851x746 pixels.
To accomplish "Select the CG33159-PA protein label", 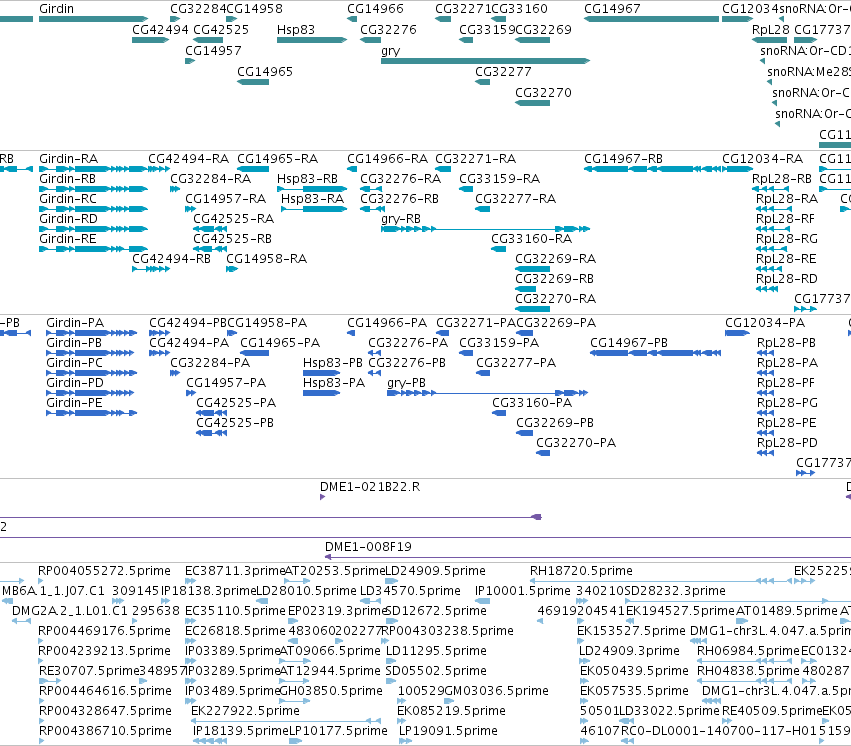I will point(499,343).
